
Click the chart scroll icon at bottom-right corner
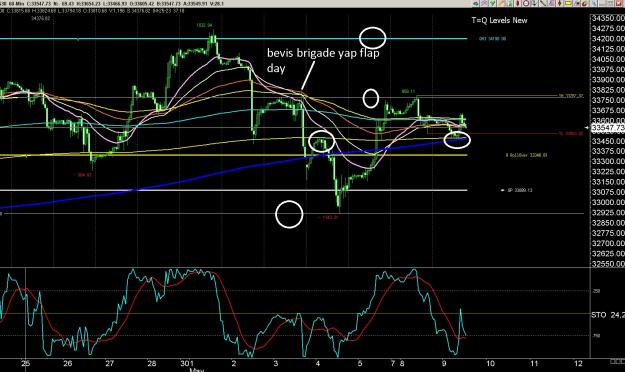[x=618, y=361]
